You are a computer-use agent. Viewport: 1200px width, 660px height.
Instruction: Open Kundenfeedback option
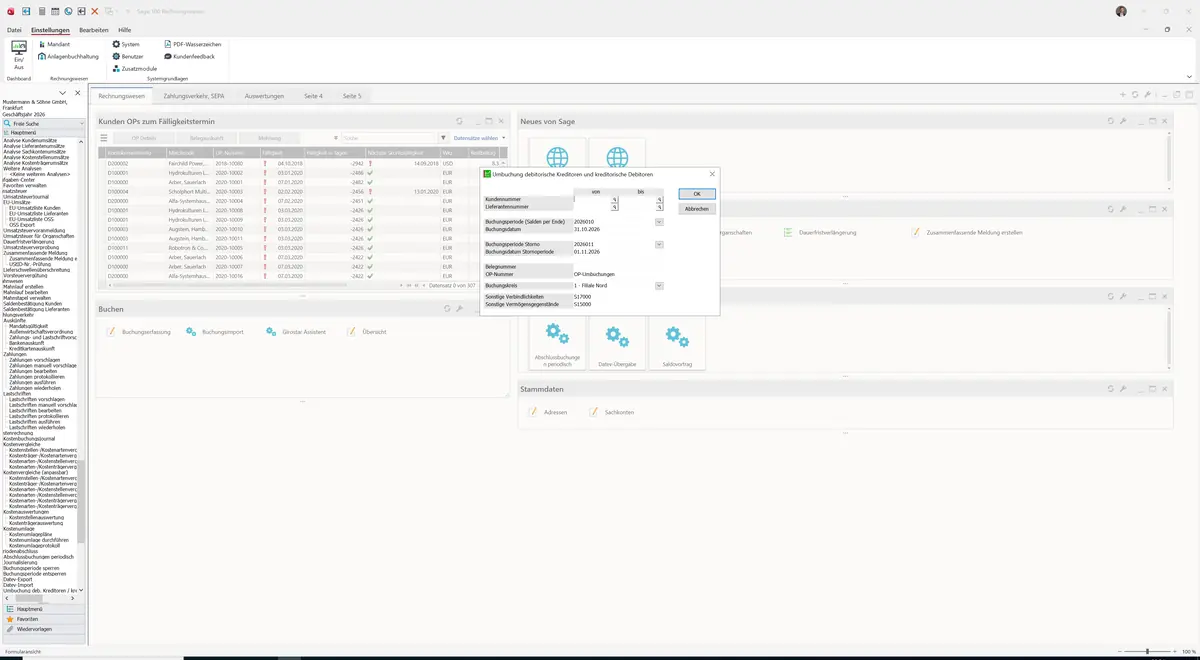point(189,56)
